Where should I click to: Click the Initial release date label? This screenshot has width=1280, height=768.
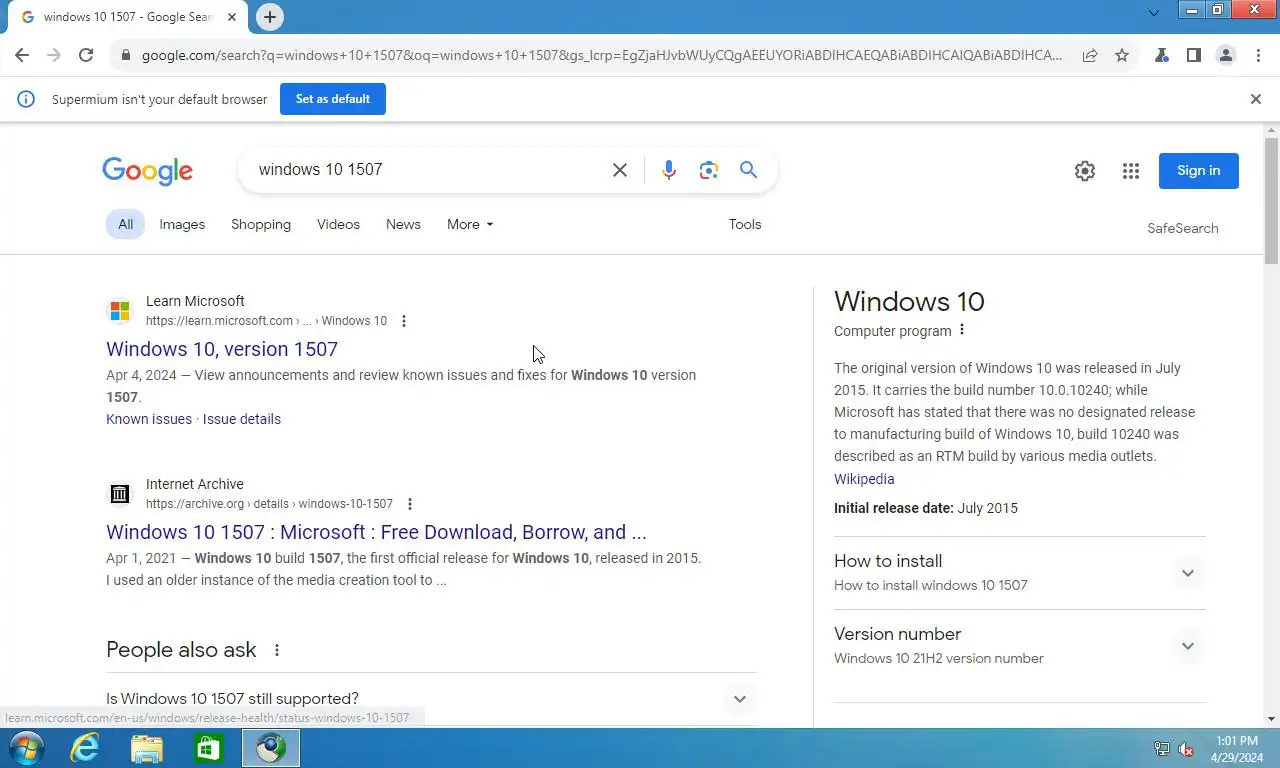[x=894, y=508]
